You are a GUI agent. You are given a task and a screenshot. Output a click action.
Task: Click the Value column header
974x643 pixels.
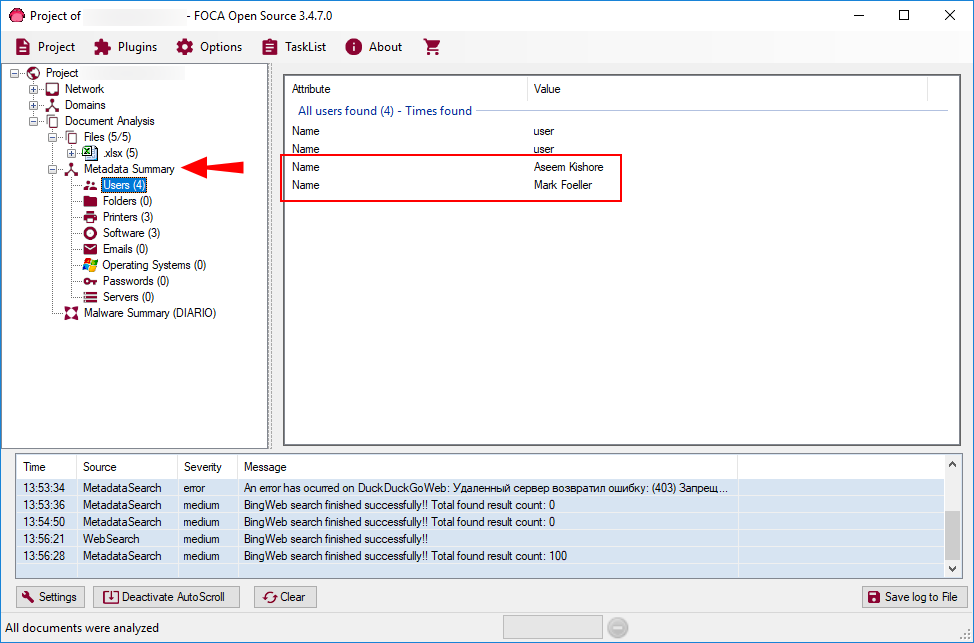(x=727, y=89)
